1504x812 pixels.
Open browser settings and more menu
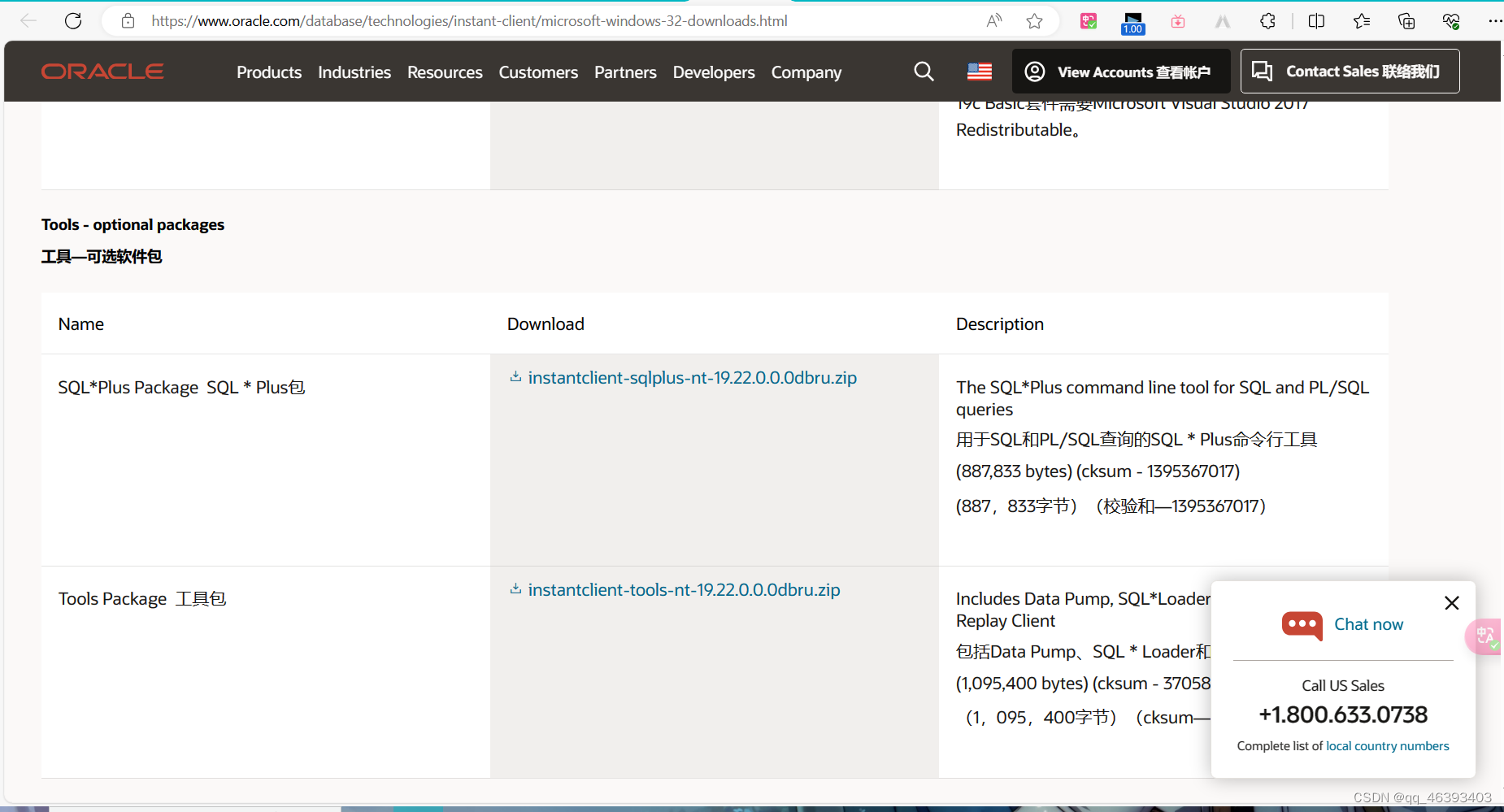[x=1494, y=21]
